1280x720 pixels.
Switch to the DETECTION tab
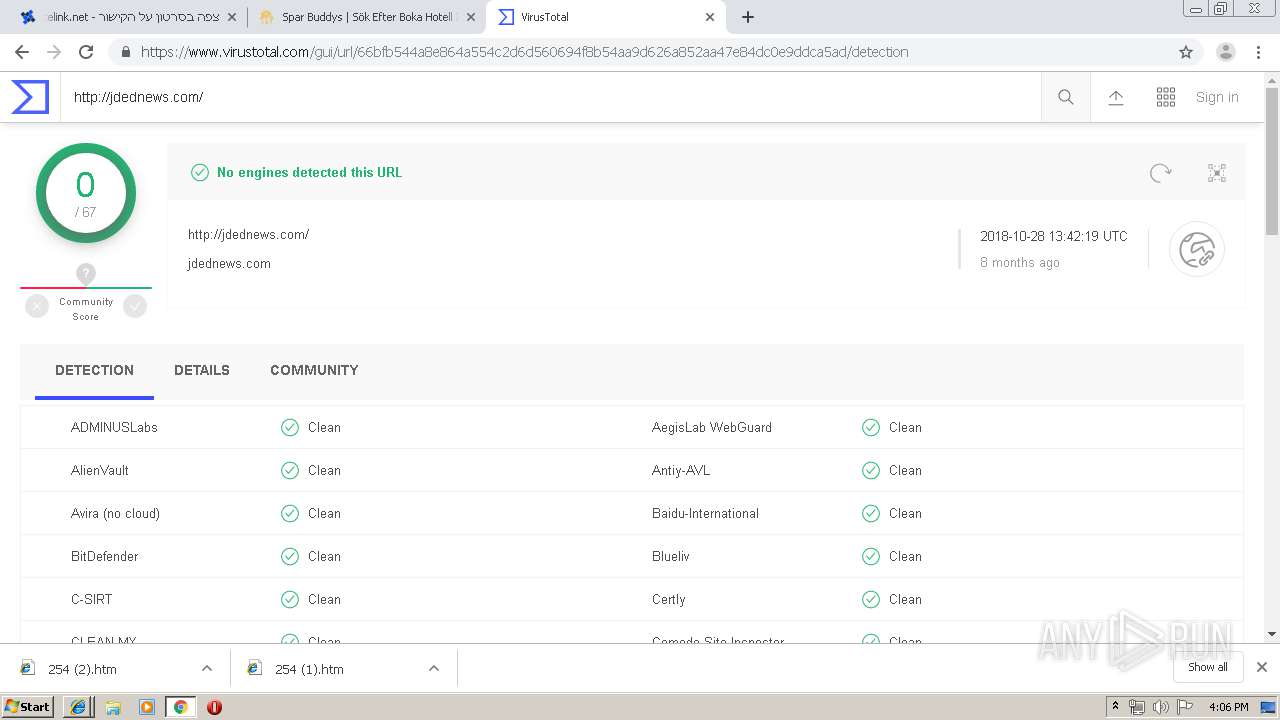click(x=94, y=370)
